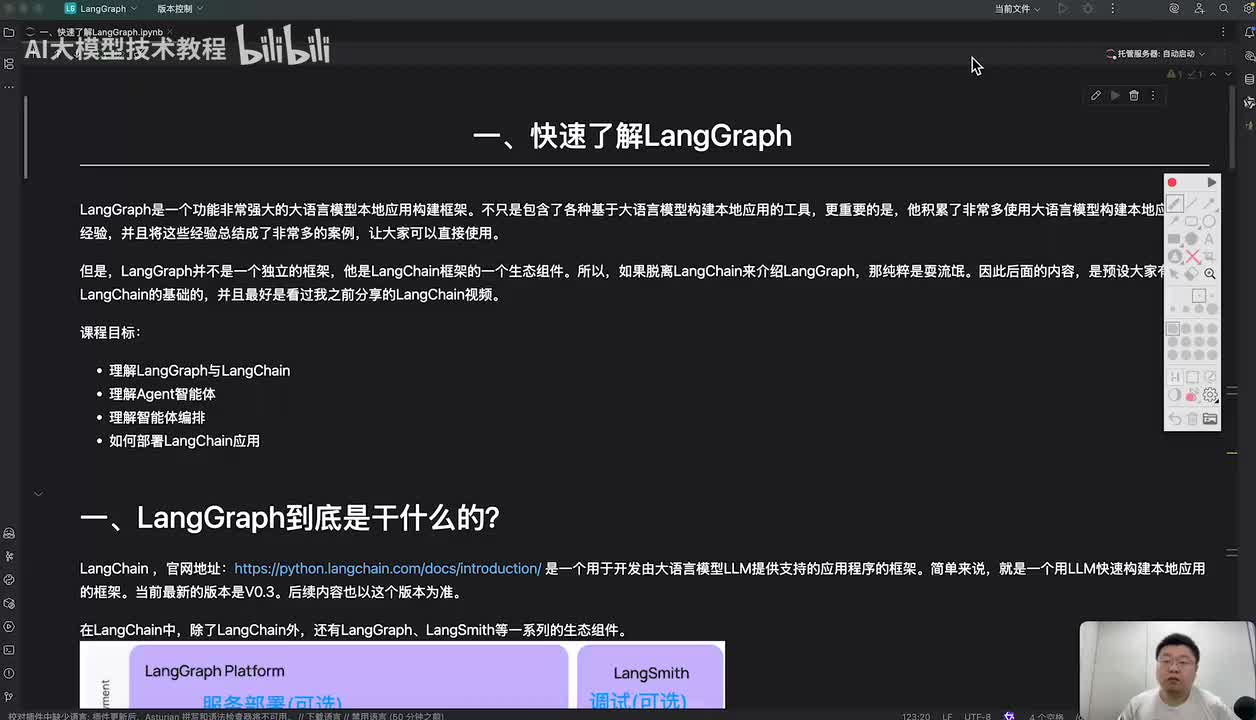The height and width of the screenshot is (720, 1256).
Task: Click the 123:20 cursor position in the status bar
Action: pyautogui.click(x=915, y=716)
